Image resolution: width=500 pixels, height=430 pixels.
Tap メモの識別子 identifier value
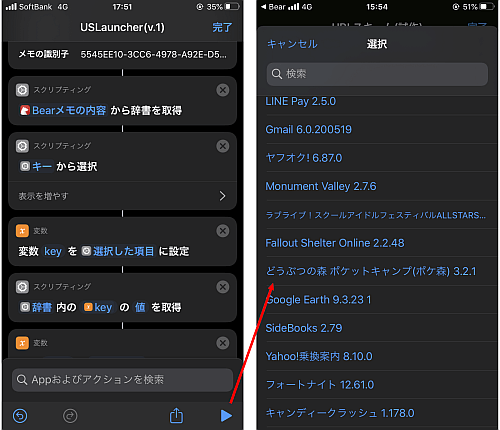pyautogui.click(x=153, y=54)
